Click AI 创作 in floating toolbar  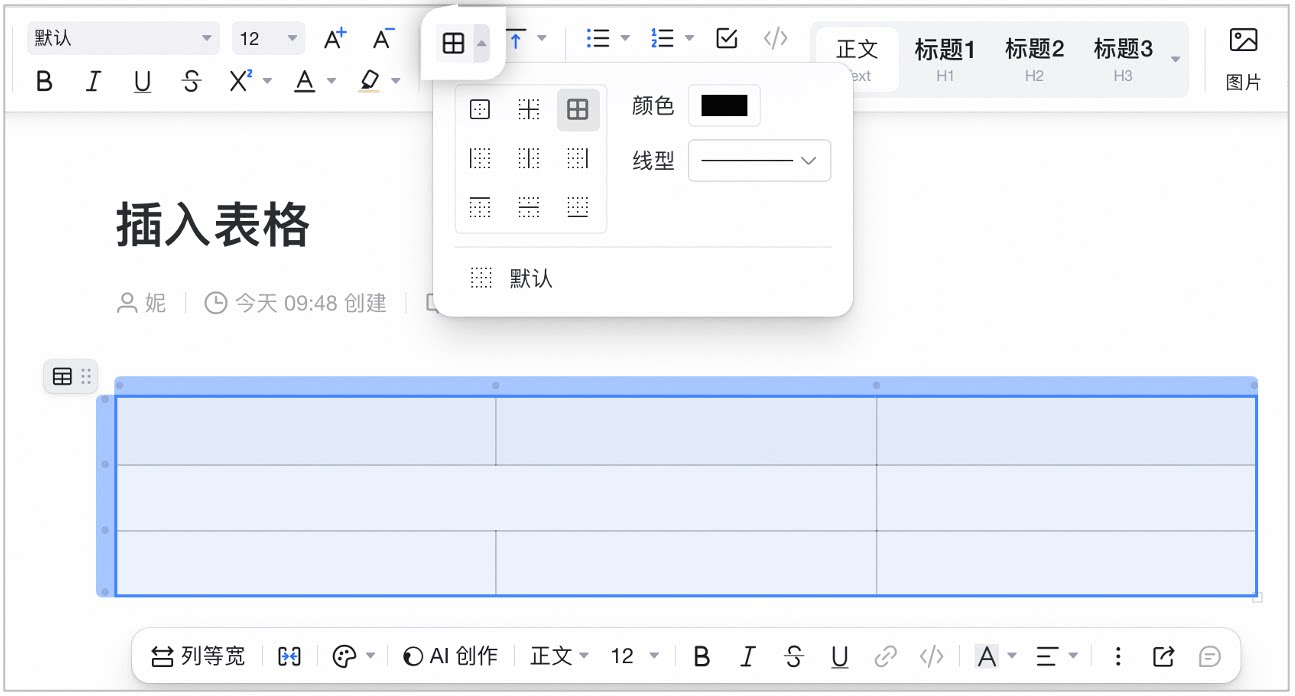click(449, 656)
